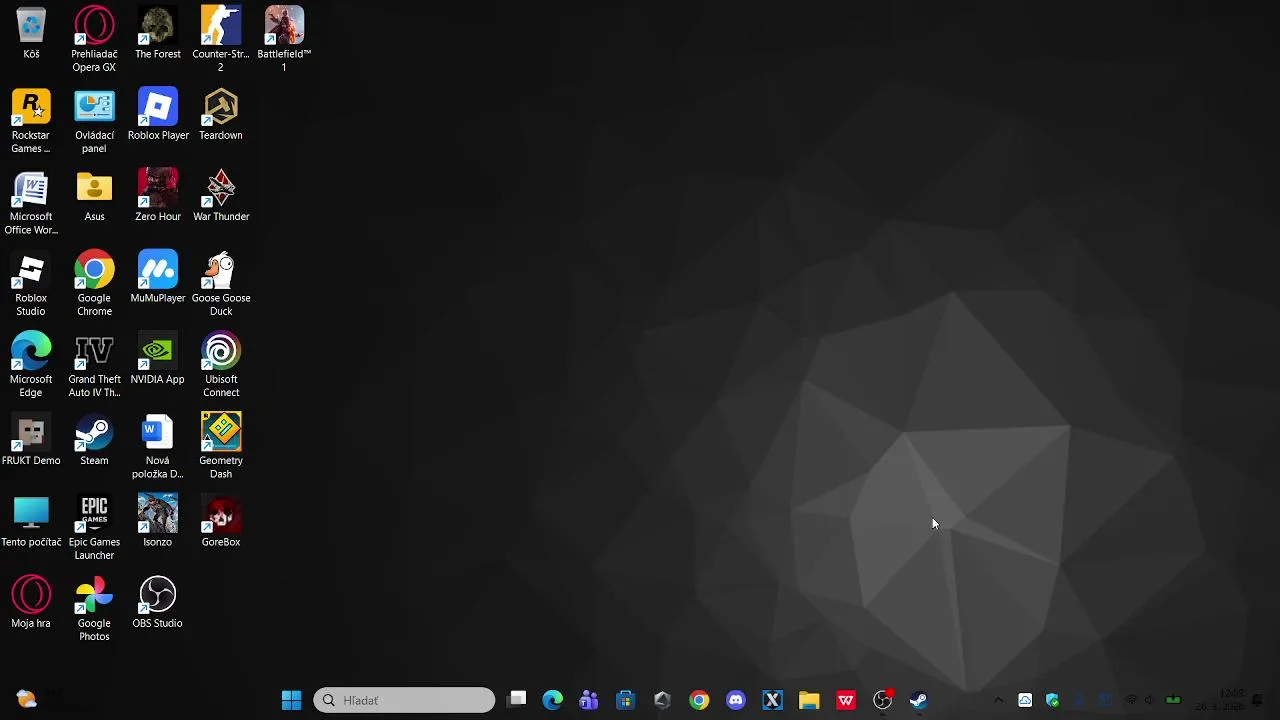Open the weather widget on taskbar
Viewport: 1280px width, 720px height.
27,700
